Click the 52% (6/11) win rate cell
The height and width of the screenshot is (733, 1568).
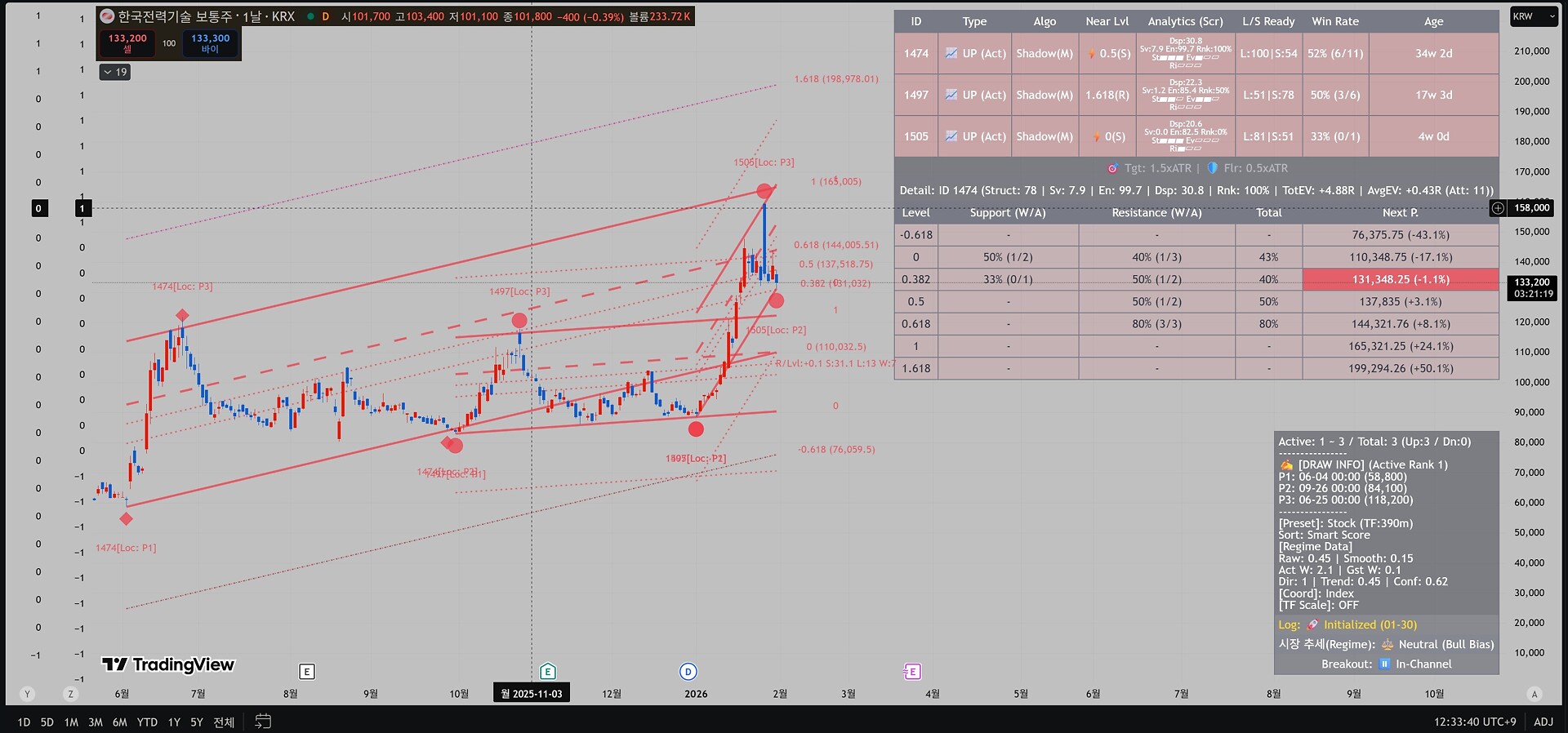point(1335,54)
